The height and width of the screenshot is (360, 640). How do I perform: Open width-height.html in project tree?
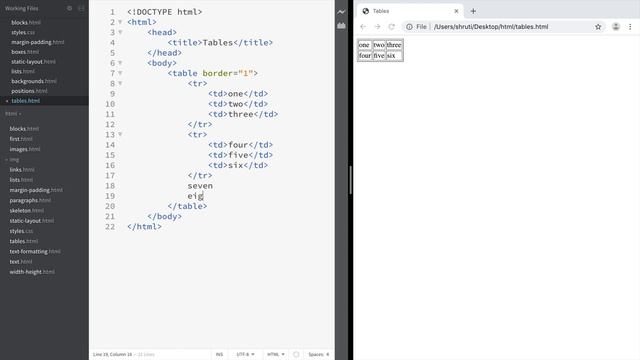32,272
